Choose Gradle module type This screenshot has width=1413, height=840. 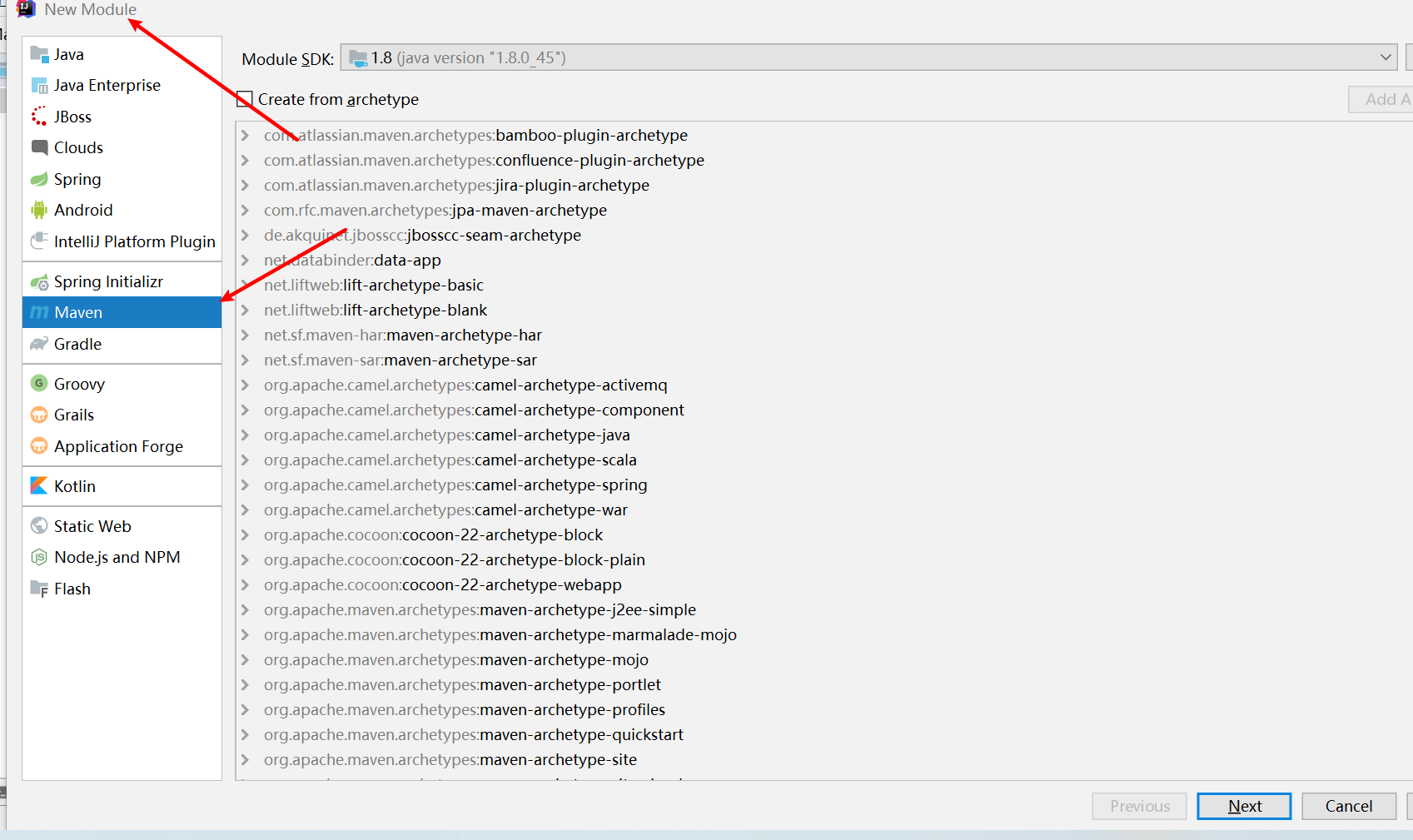click(x=122, y=344)
